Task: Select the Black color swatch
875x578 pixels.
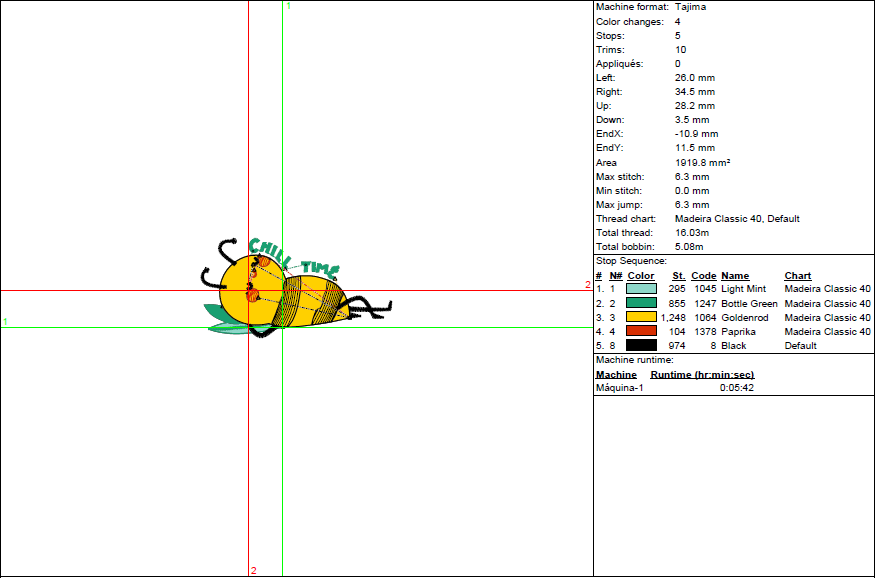Action: (641, 345)
